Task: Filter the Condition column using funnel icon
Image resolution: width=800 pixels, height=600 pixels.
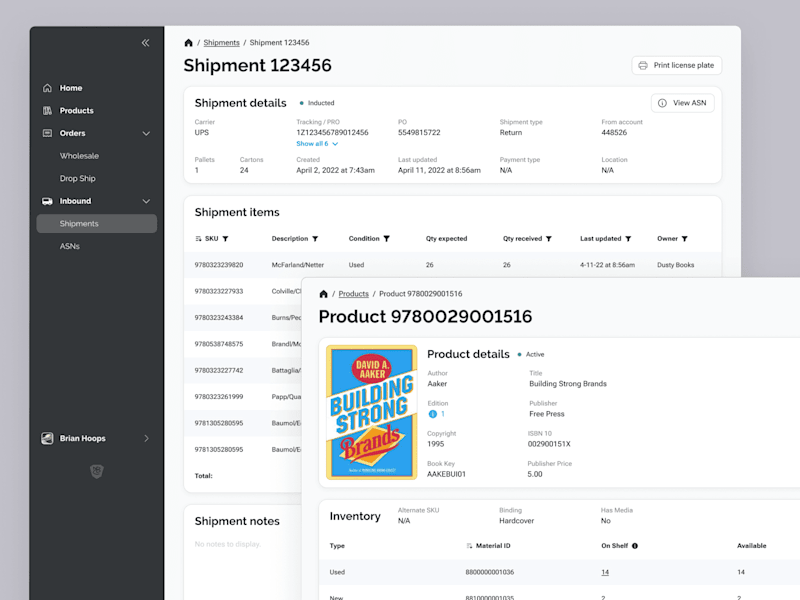Action: coord(387,239)
